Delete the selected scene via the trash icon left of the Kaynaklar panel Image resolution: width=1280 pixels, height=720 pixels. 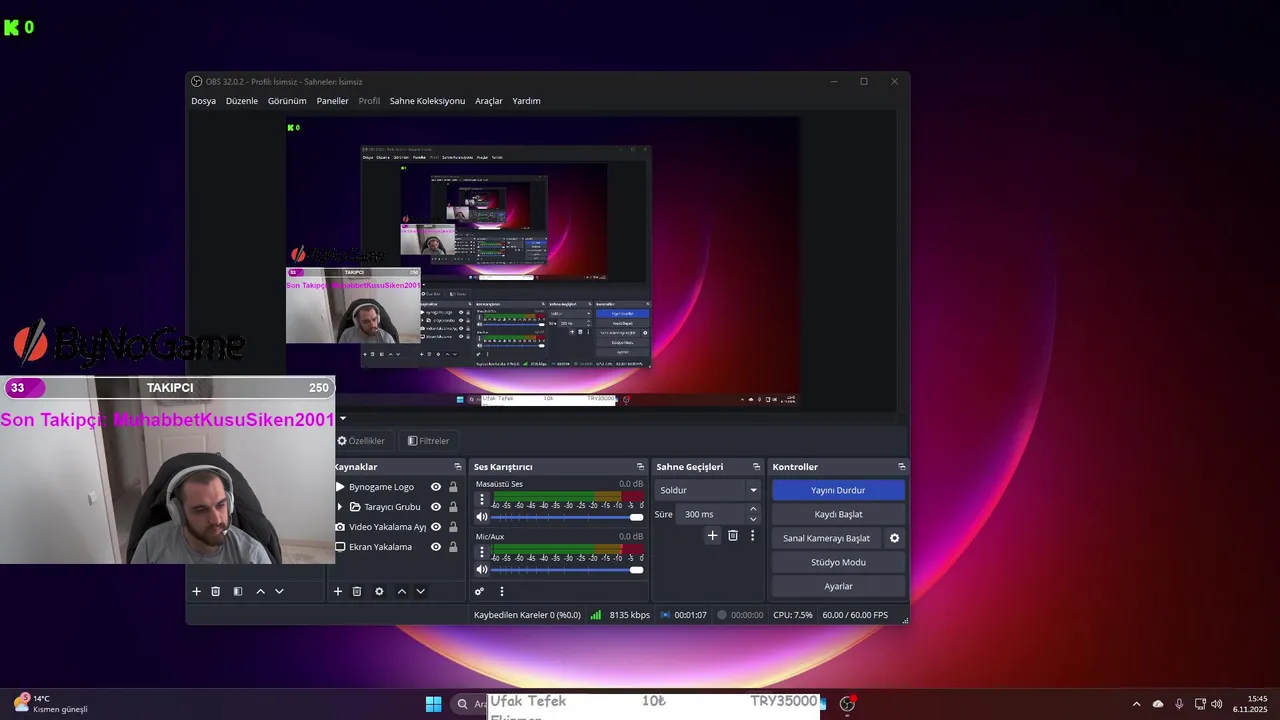[x=215, y=591]
